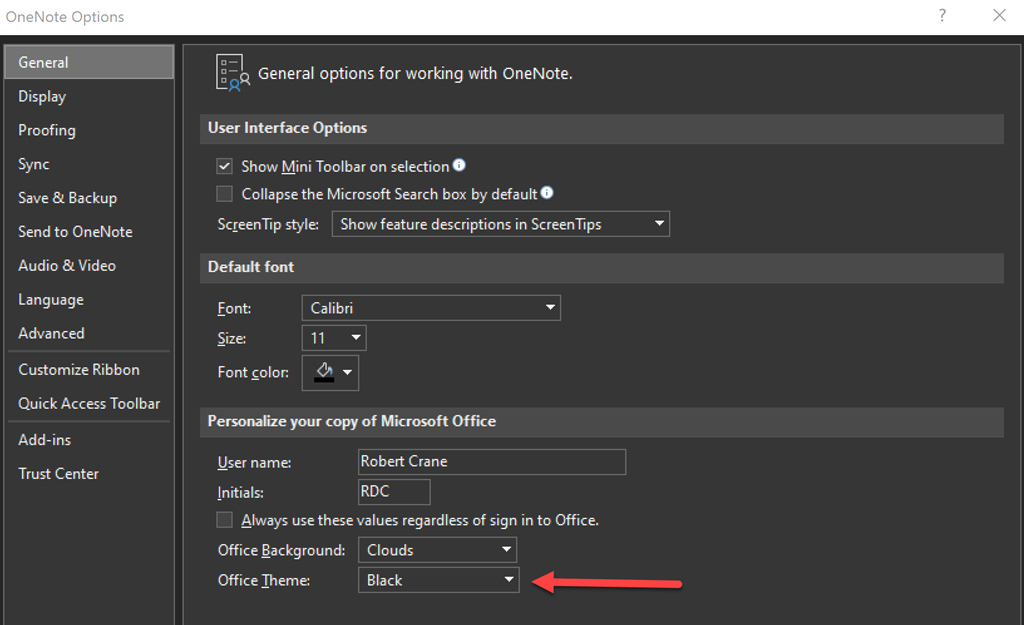Click the help question mark icon
Screen dimensions: 1024x625
click(x=942, y=16)
